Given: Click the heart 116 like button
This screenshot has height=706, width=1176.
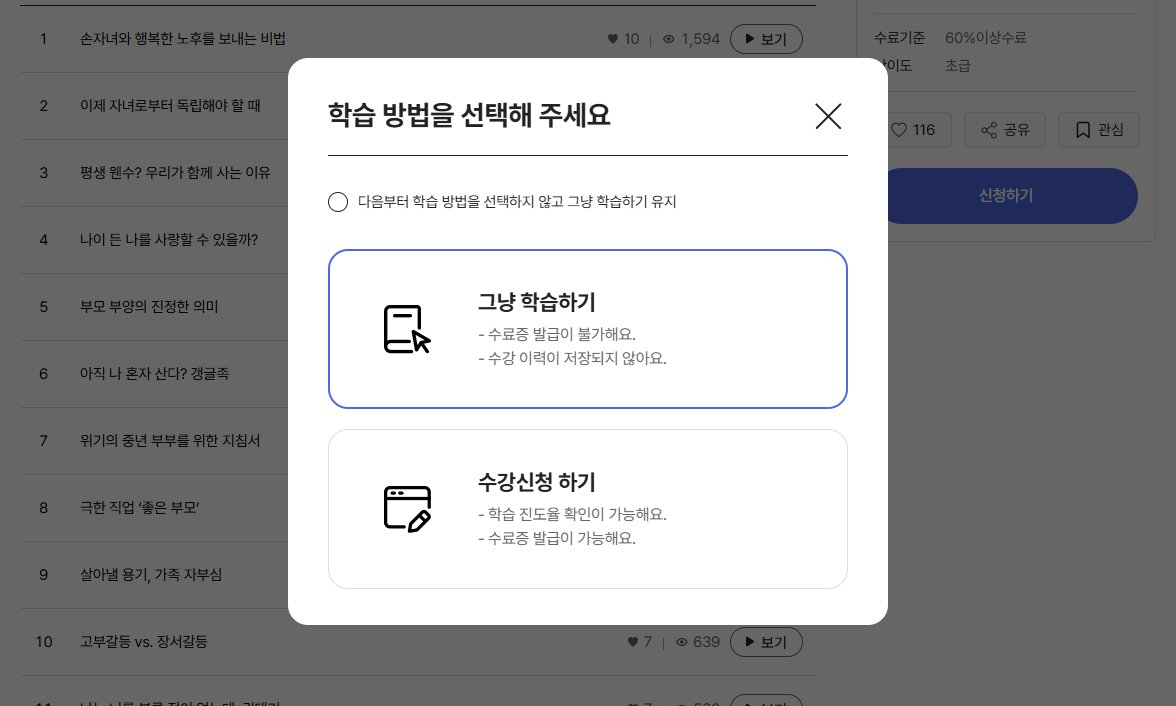Looking at the screenshot, I should point(913,130).
